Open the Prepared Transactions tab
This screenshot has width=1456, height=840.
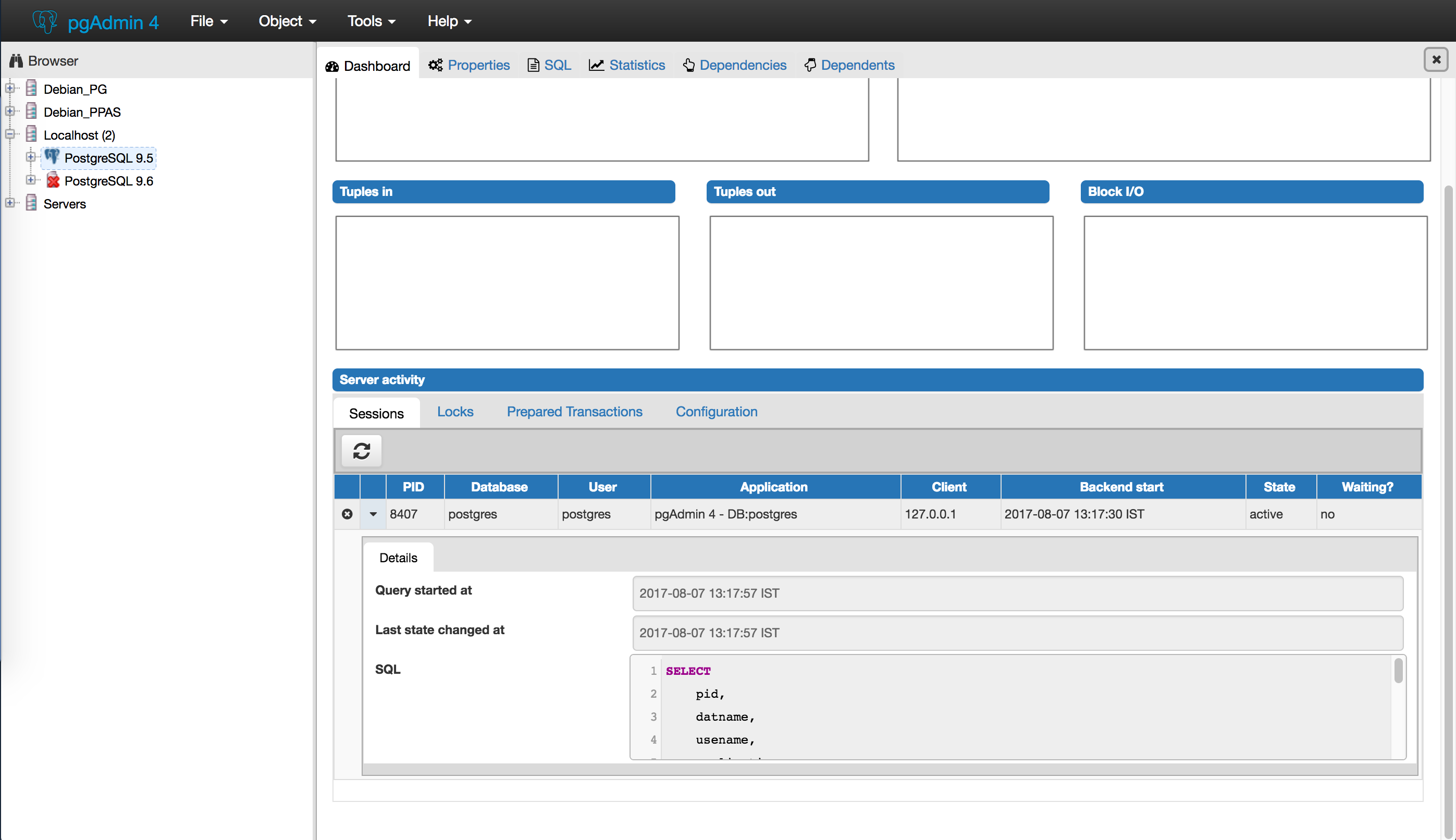point(574,411)
